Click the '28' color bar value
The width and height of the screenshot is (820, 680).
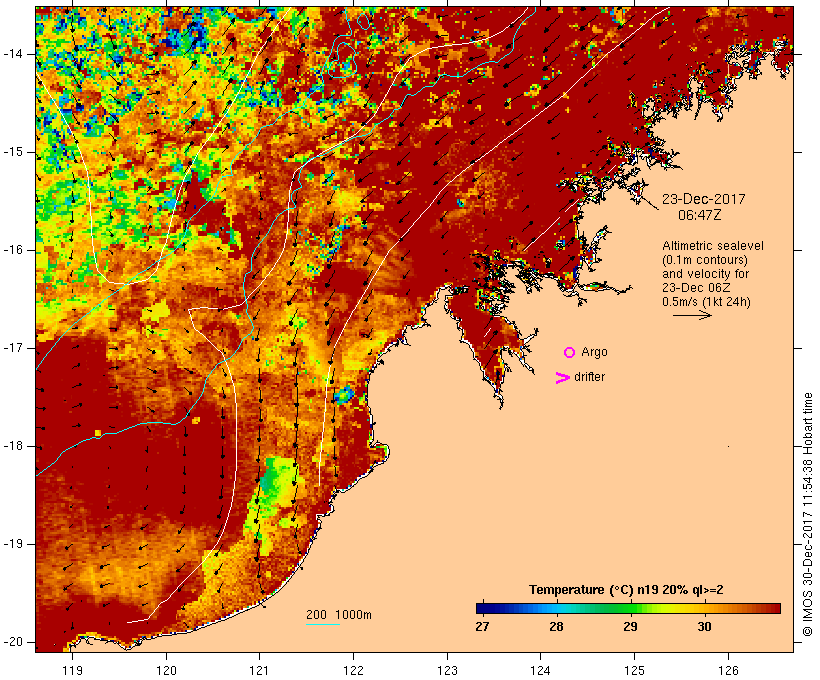click(556, 627)
